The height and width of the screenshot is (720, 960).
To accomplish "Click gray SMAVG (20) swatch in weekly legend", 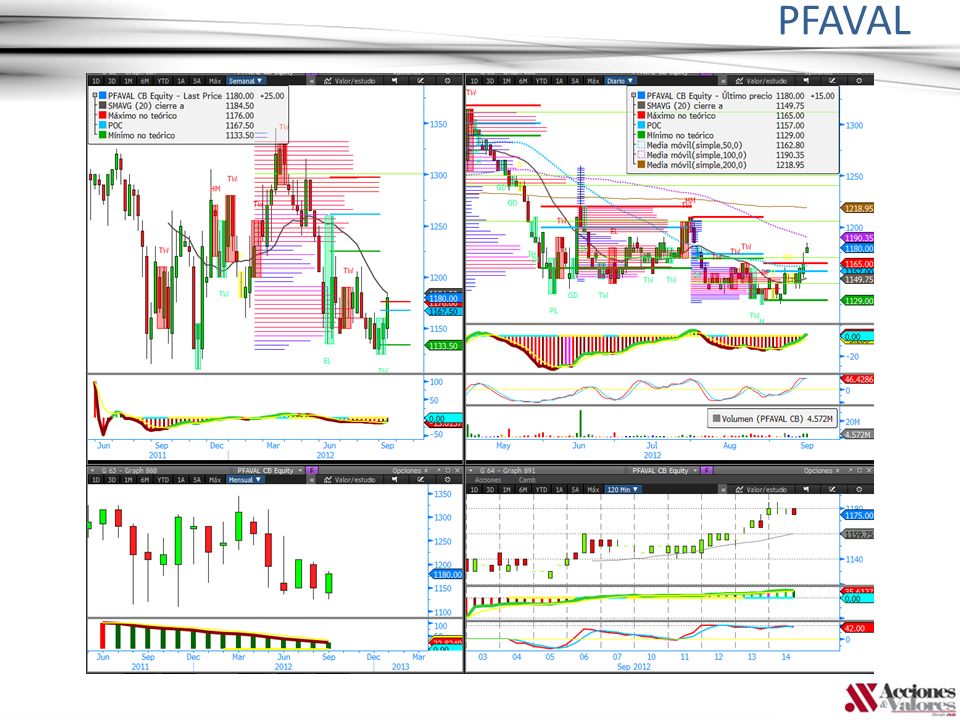I will point(102,105).
